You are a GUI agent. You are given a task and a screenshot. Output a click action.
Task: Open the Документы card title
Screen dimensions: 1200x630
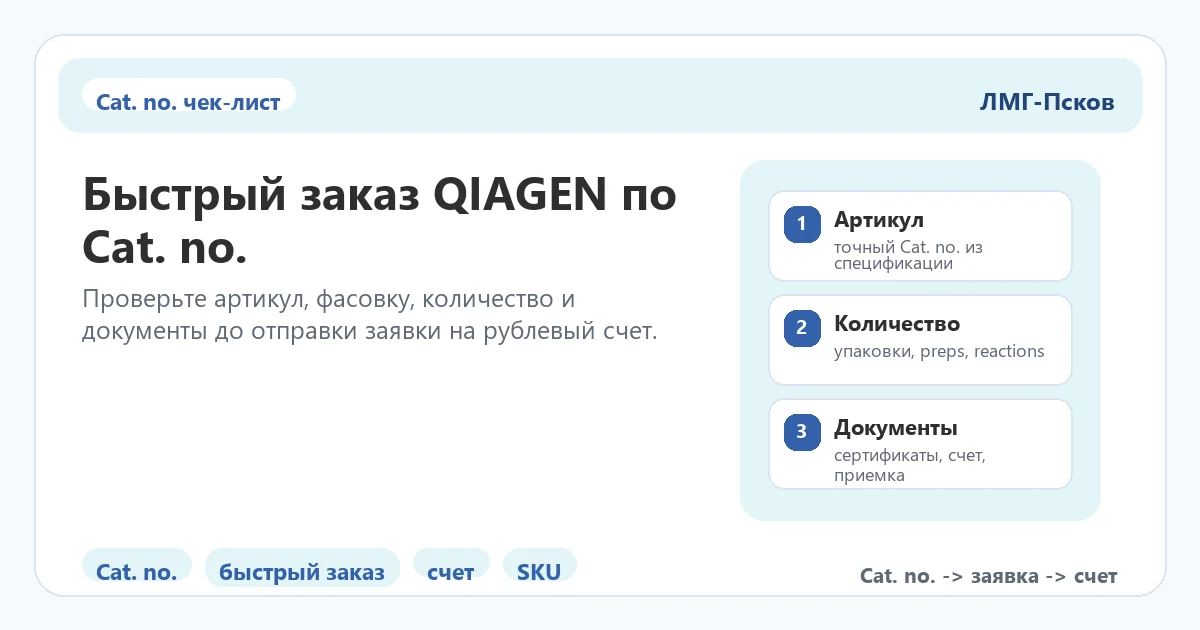coord(896,428)
